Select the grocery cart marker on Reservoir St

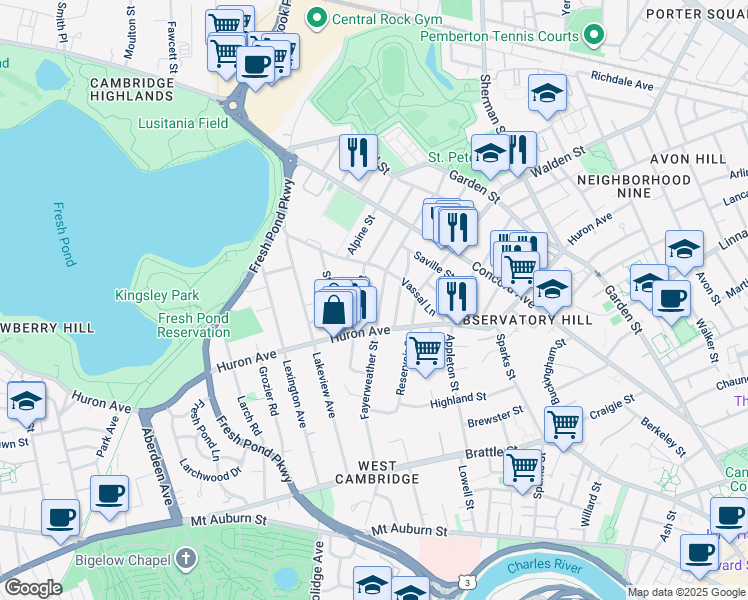(x=425, y=351)
